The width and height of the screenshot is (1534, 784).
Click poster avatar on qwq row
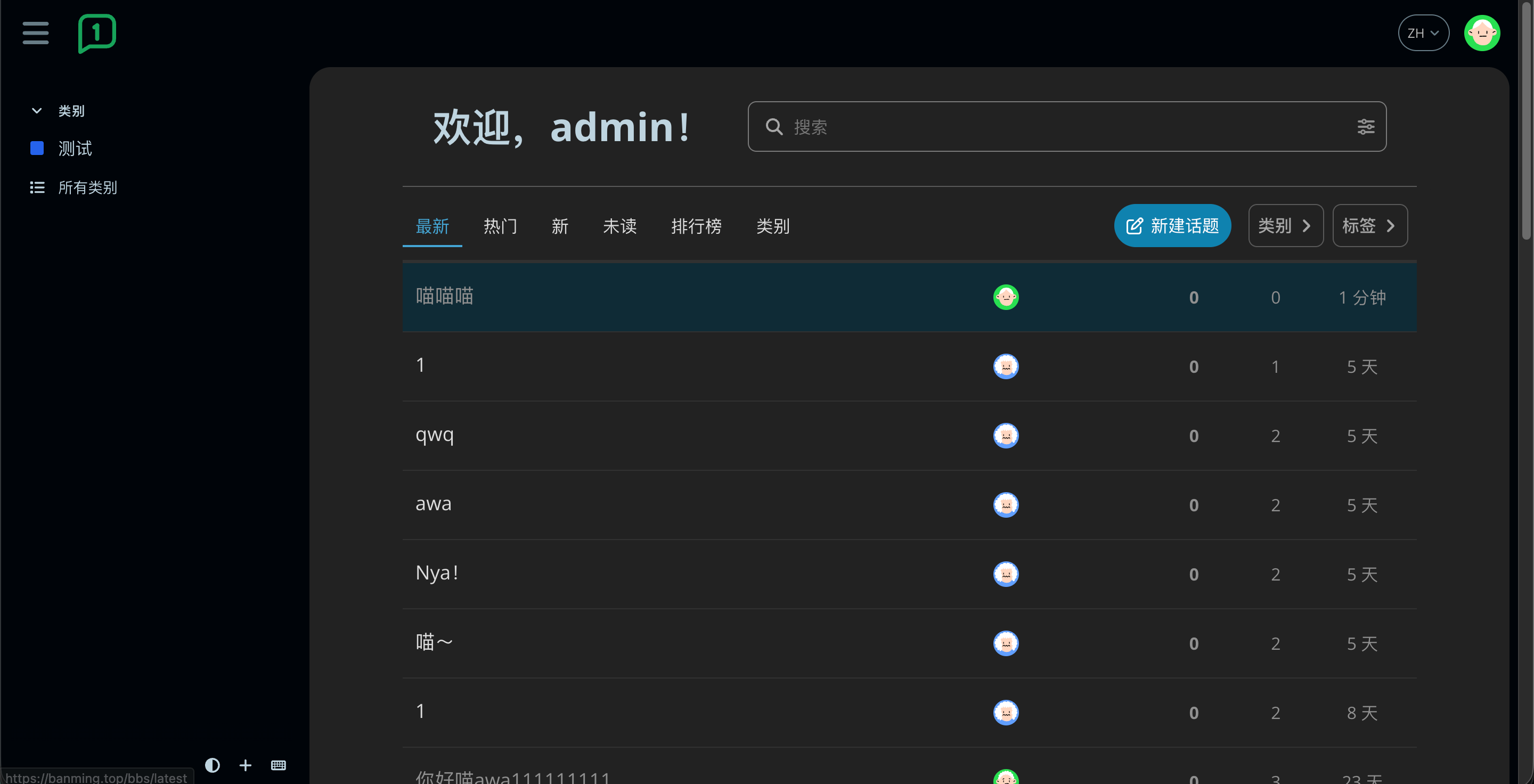(1006, 436)
